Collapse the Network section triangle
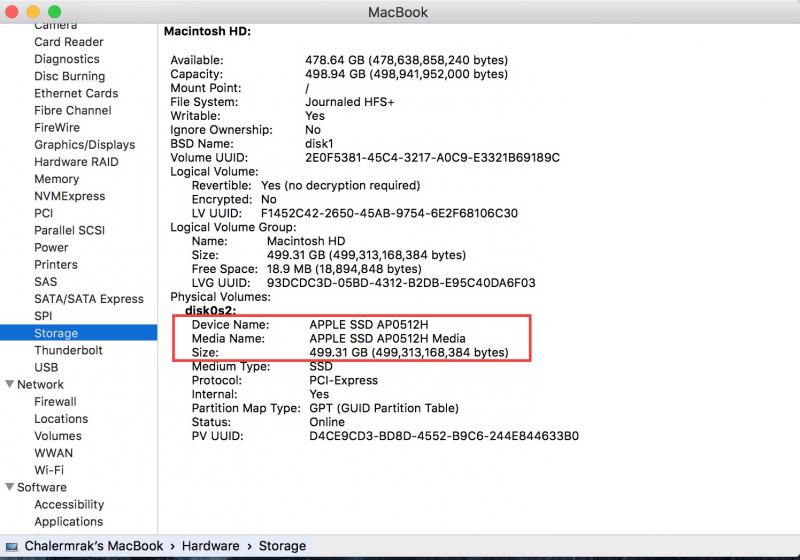This screenshot has height=560, width=800. (9, 384)
